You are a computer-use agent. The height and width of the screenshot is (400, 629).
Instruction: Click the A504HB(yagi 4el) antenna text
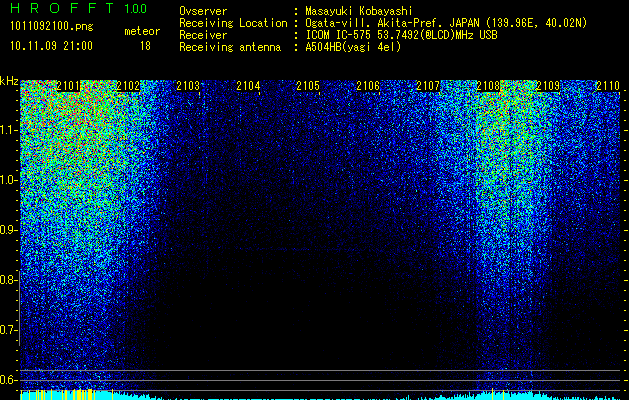[x=353, y=47]
